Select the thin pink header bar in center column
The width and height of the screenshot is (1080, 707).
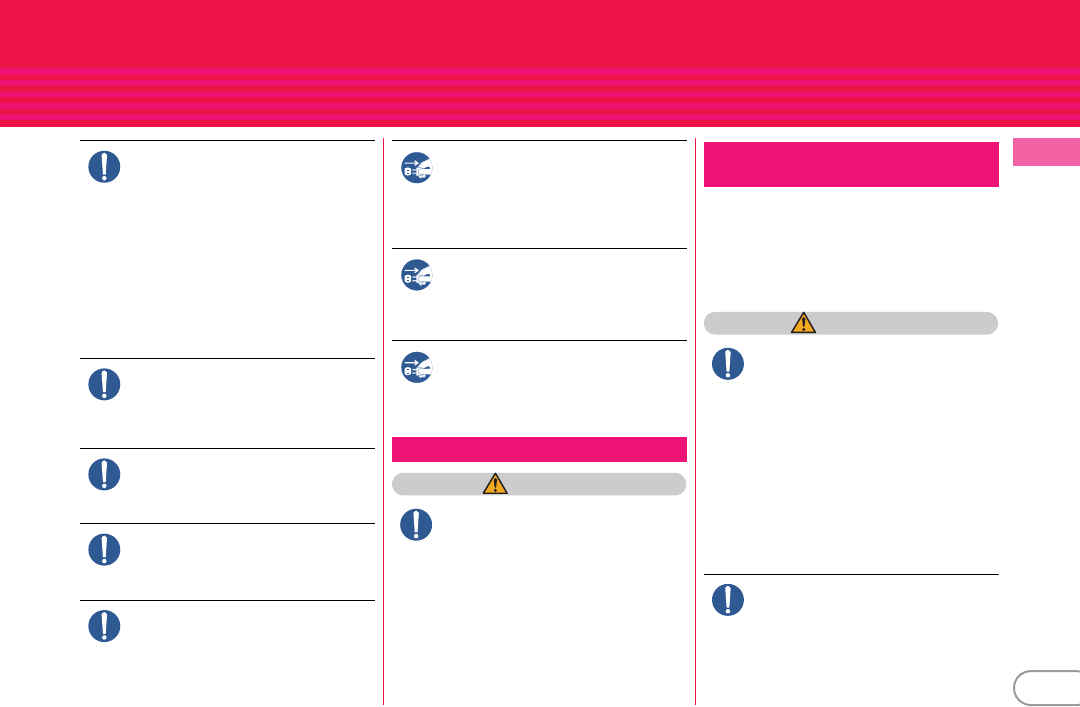[539, 449]
